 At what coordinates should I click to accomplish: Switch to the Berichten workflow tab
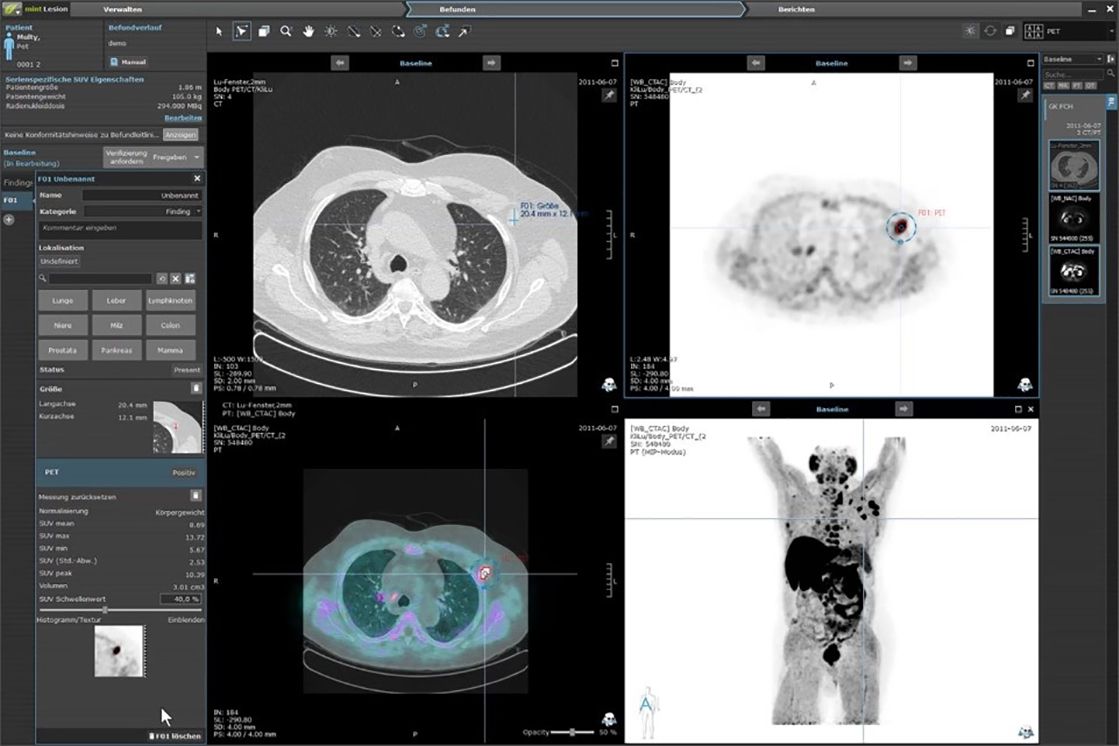(x=796, y=9)
